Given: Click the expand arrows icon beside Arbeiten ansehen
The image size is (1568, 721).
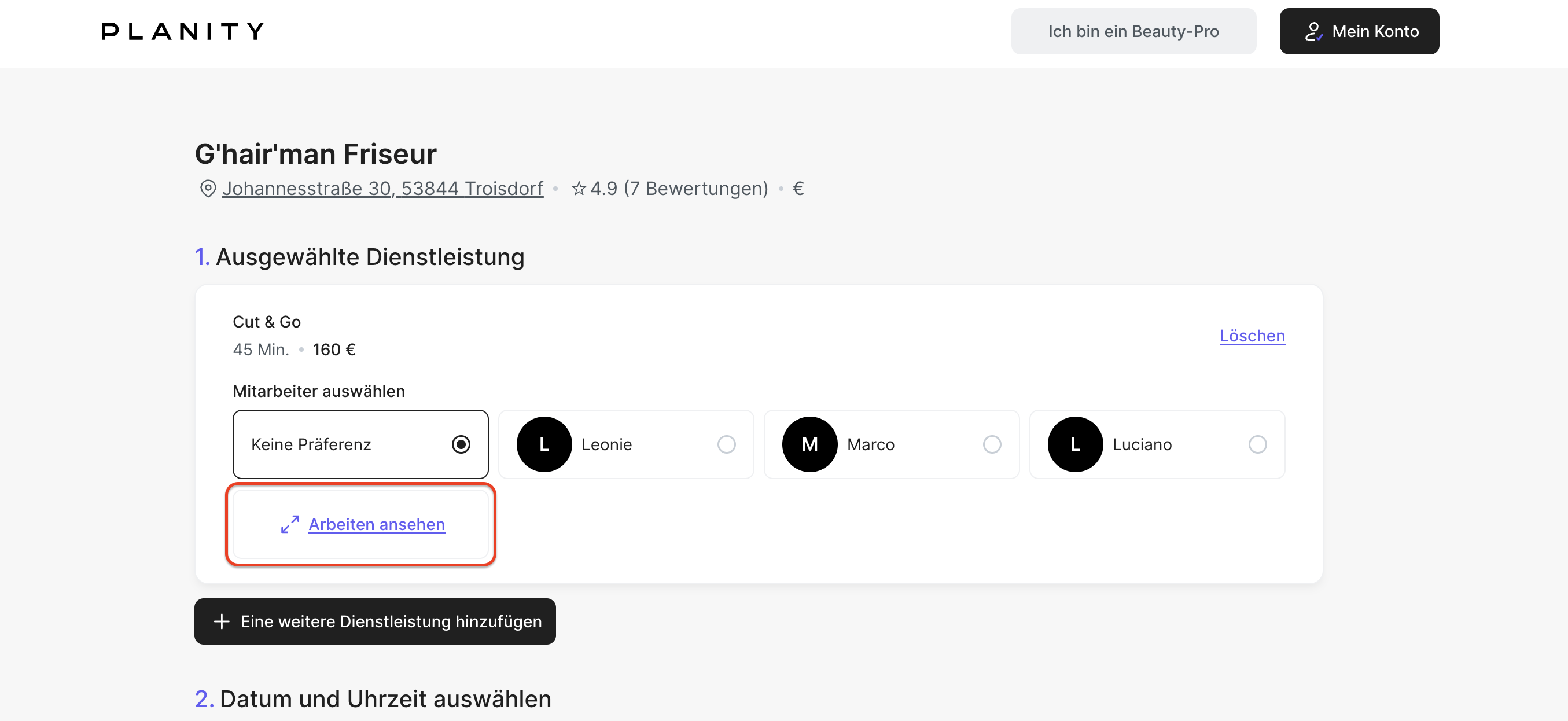Looking at the screenshot, I should [x=290, y=524].
